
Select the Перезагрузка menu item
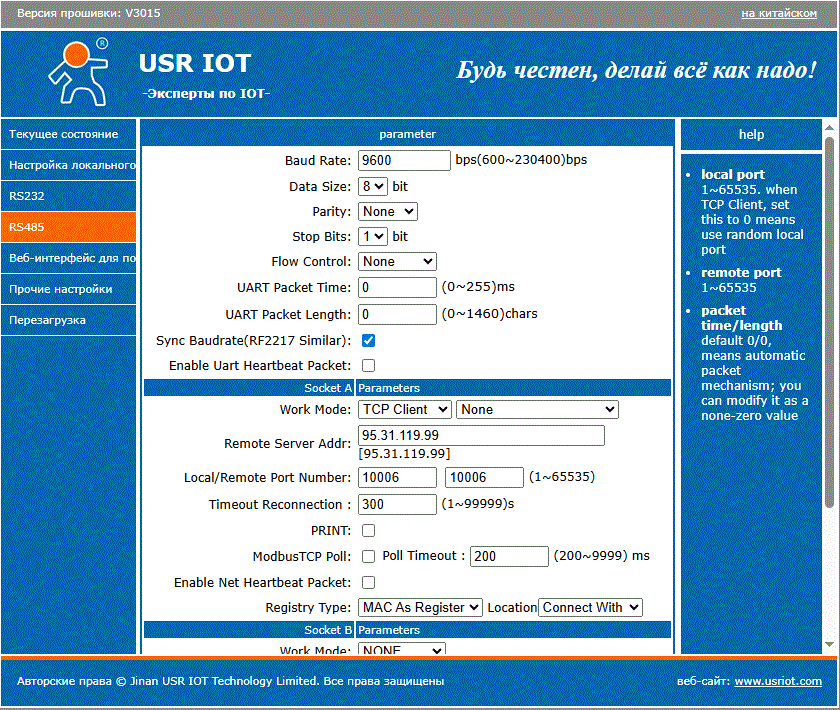point(68,320)
